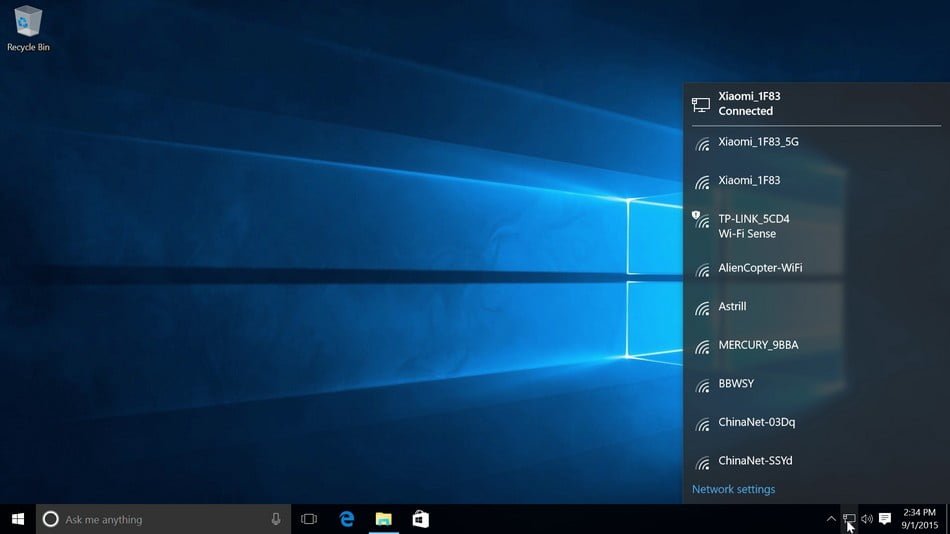
Task: Click the Wi-Fi signal icon for Xiaomi_1F83_5G
Action: [702, 144]
